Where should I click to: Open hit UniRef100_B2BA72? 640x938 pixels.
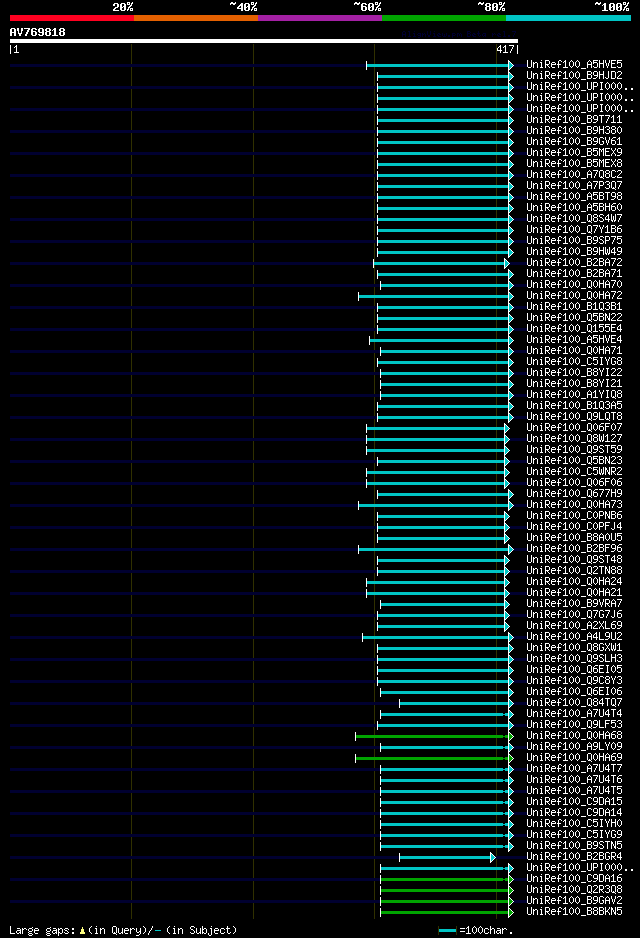pyautogui.click(x=574, y=263)
